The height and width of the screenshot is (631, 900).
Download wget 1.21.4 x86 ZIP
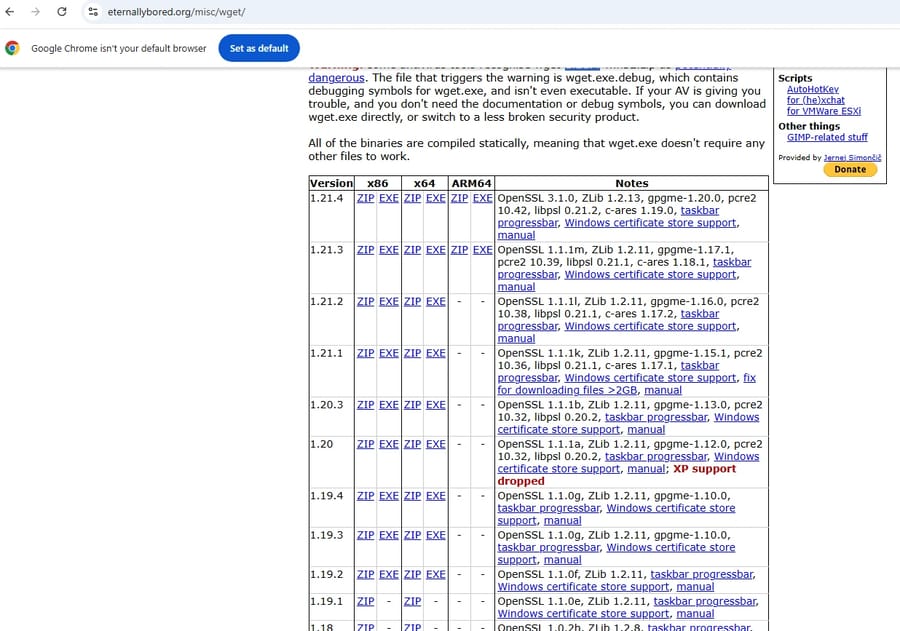(x=366, y=198)
